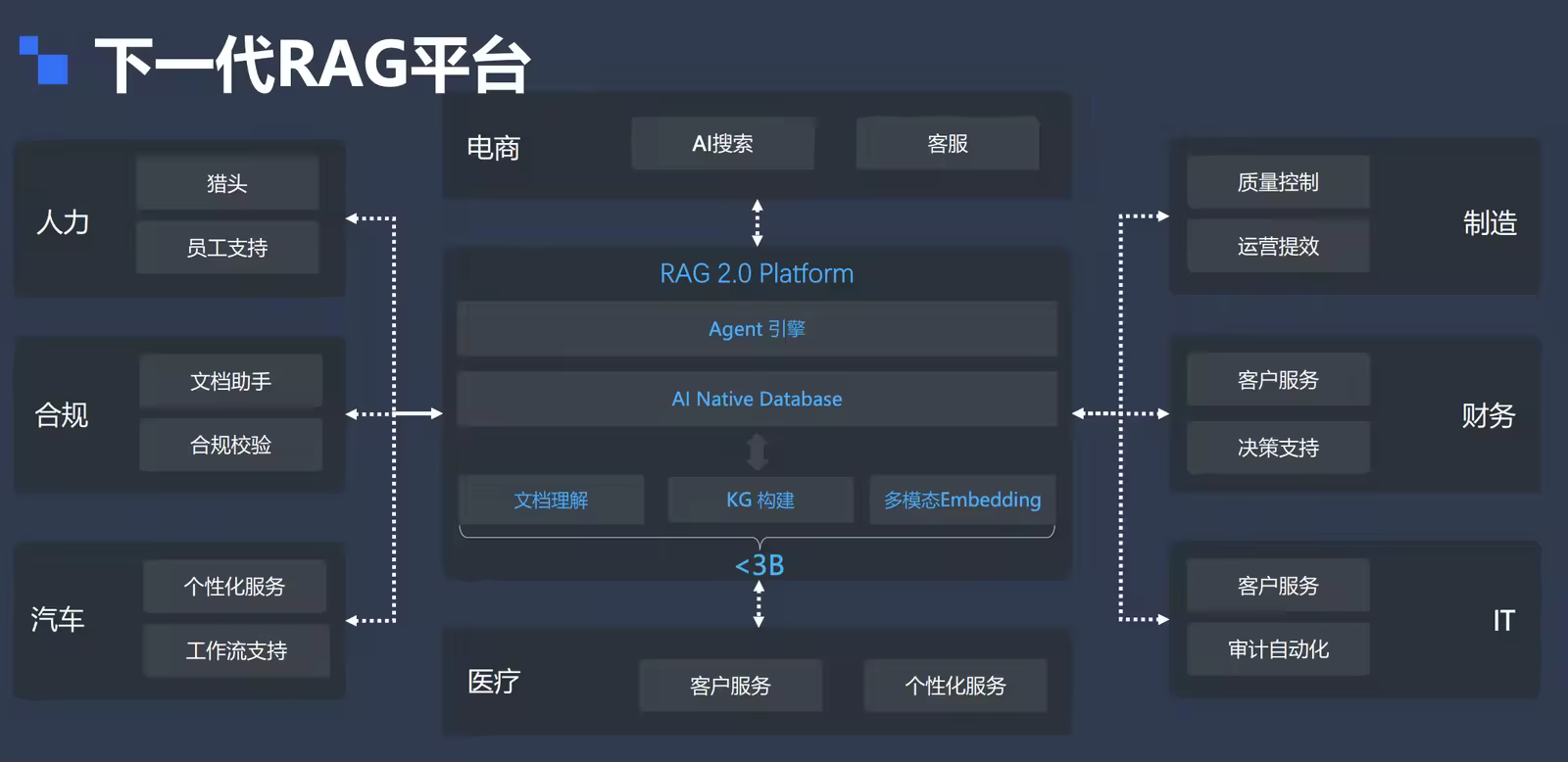Click the blue squares logo beside the title
The width and height of the screenshot is (1568, 762).
pyautogui.click(x=44, y=60)
